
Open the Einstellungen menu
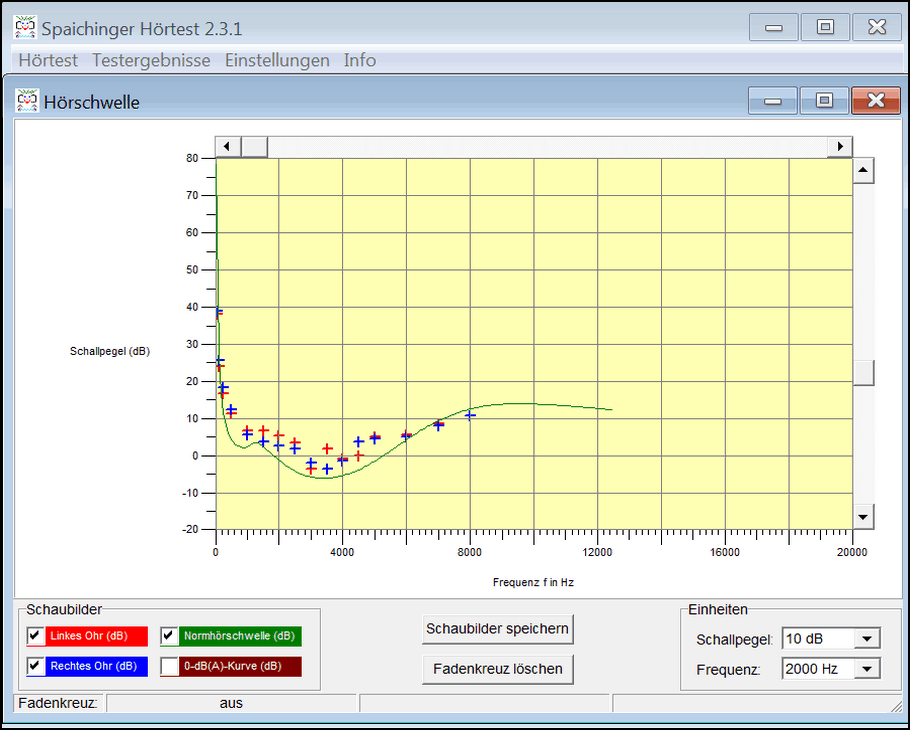pos(277,60)
